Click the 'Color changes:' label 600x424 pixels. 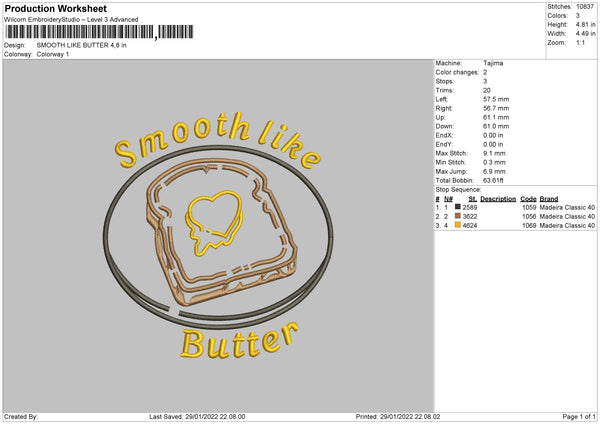pyautogui.click(x=457, y=72)
